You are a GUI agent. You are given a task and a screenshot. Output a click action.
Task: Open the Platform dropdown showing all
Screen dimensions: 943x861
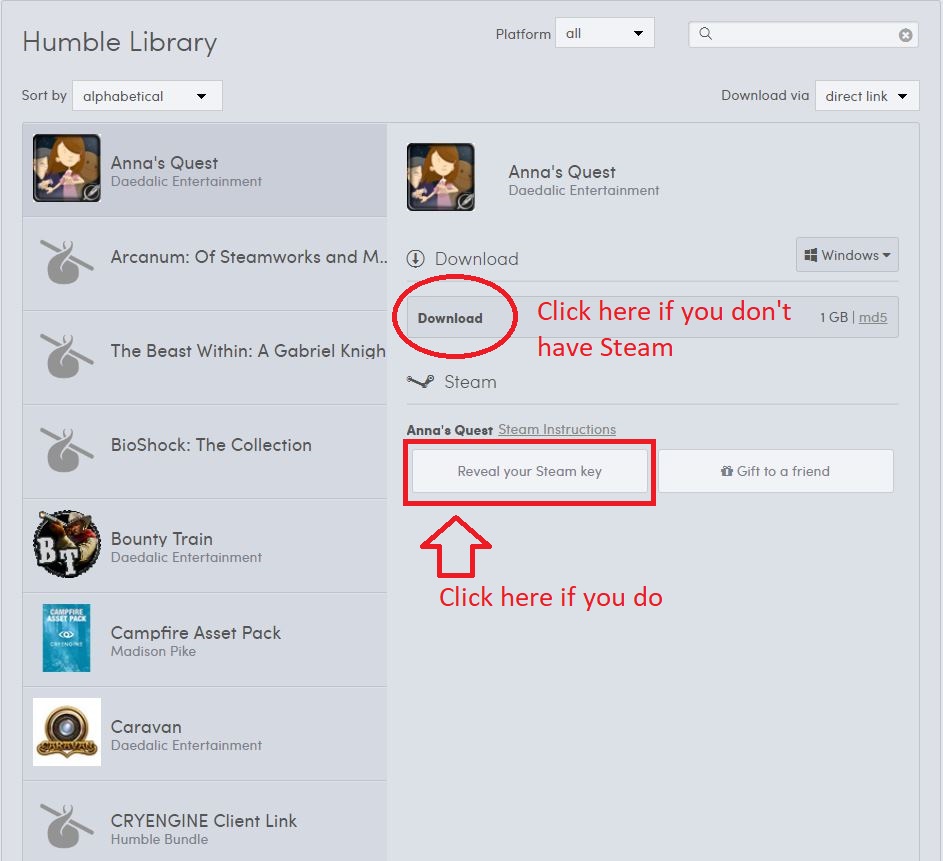click(604, 33)
